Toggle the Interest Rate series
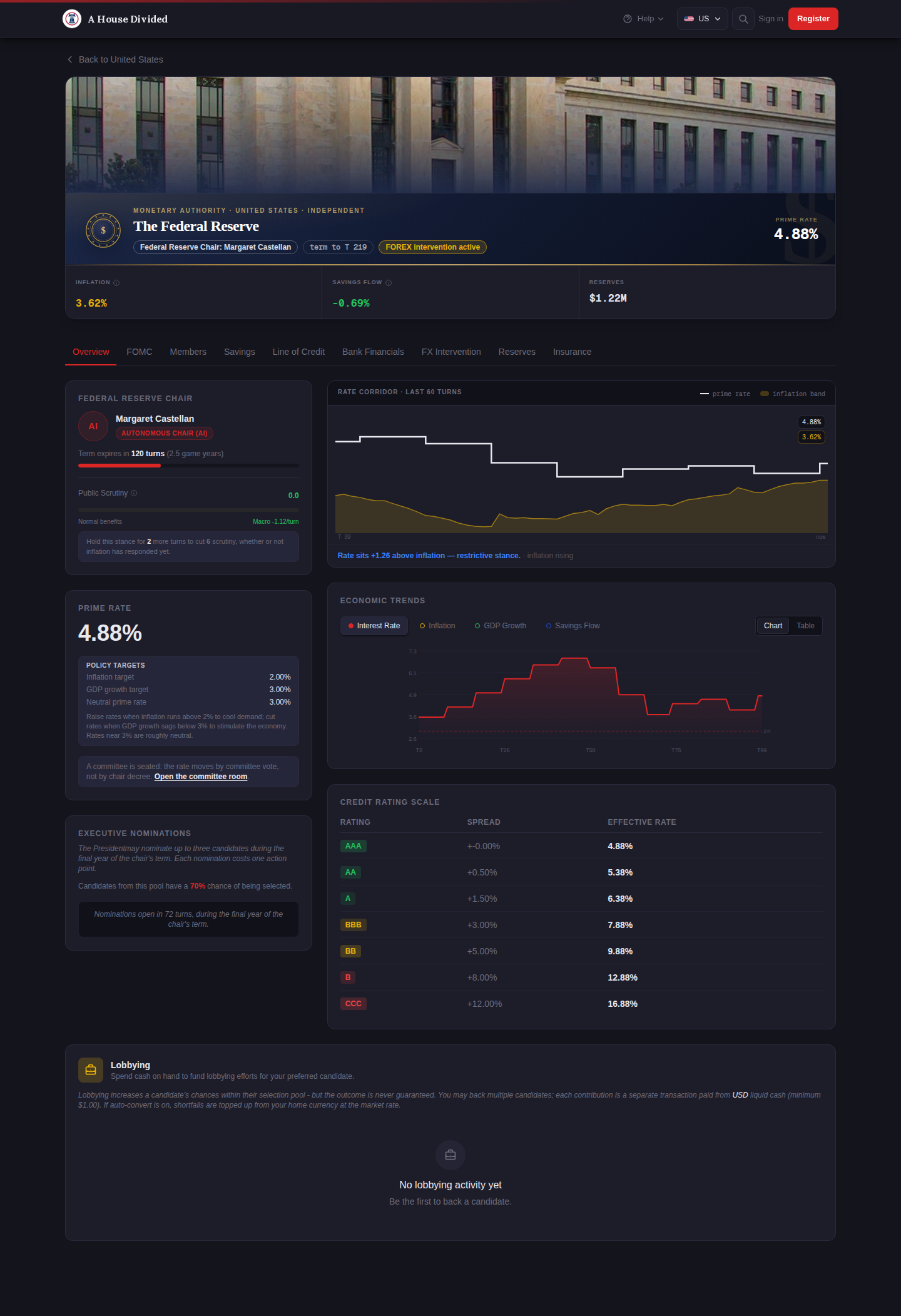The image size is (901, 1316). 374,626
